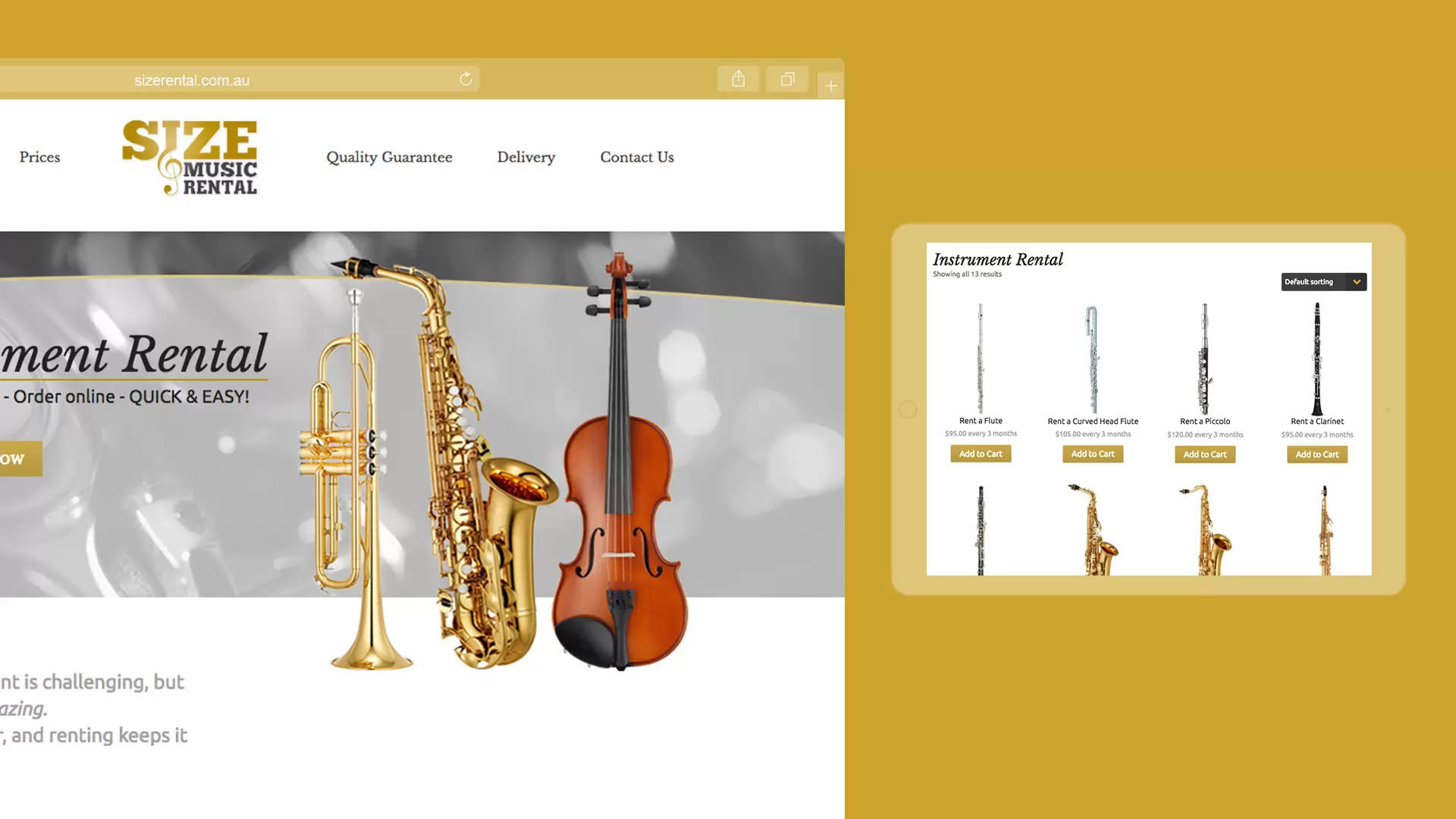Screen dimensions: 1456x819
Task: Open the Contact Us page
Action: click(x=637, y=157)
